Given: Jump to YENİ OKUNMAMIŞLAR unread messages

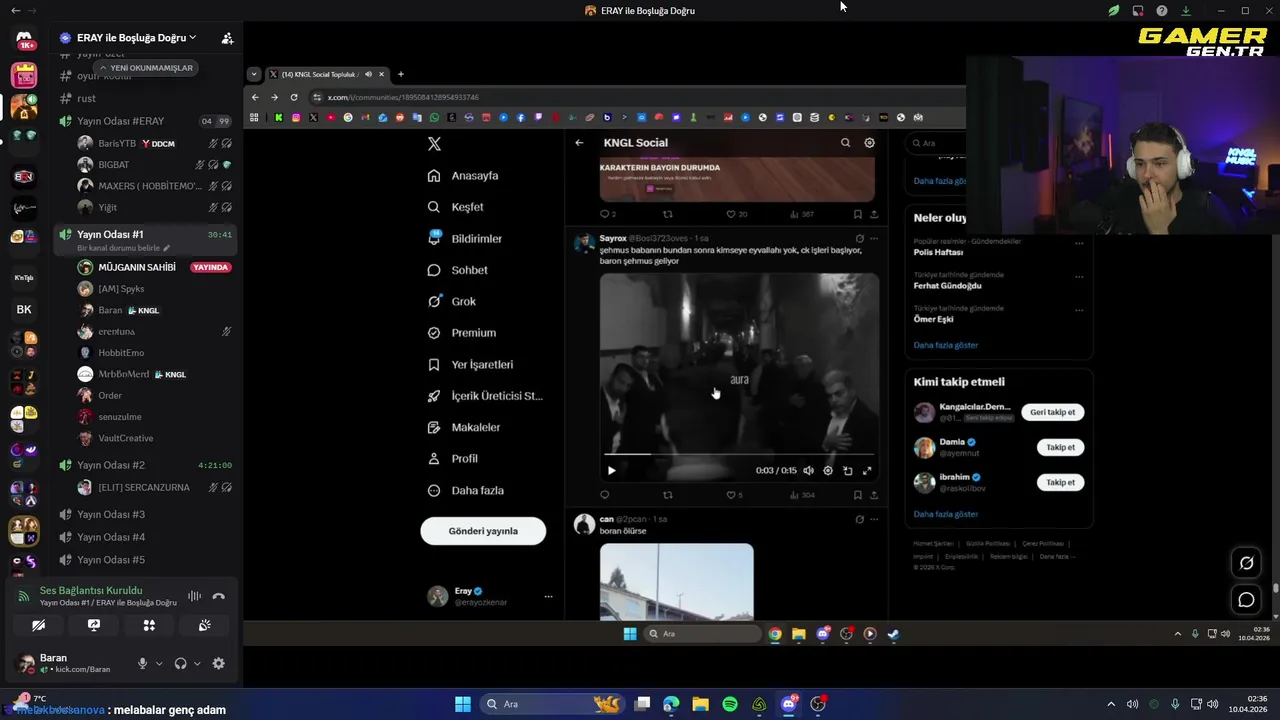Looking at the screenshot, I should click(146, 68).
